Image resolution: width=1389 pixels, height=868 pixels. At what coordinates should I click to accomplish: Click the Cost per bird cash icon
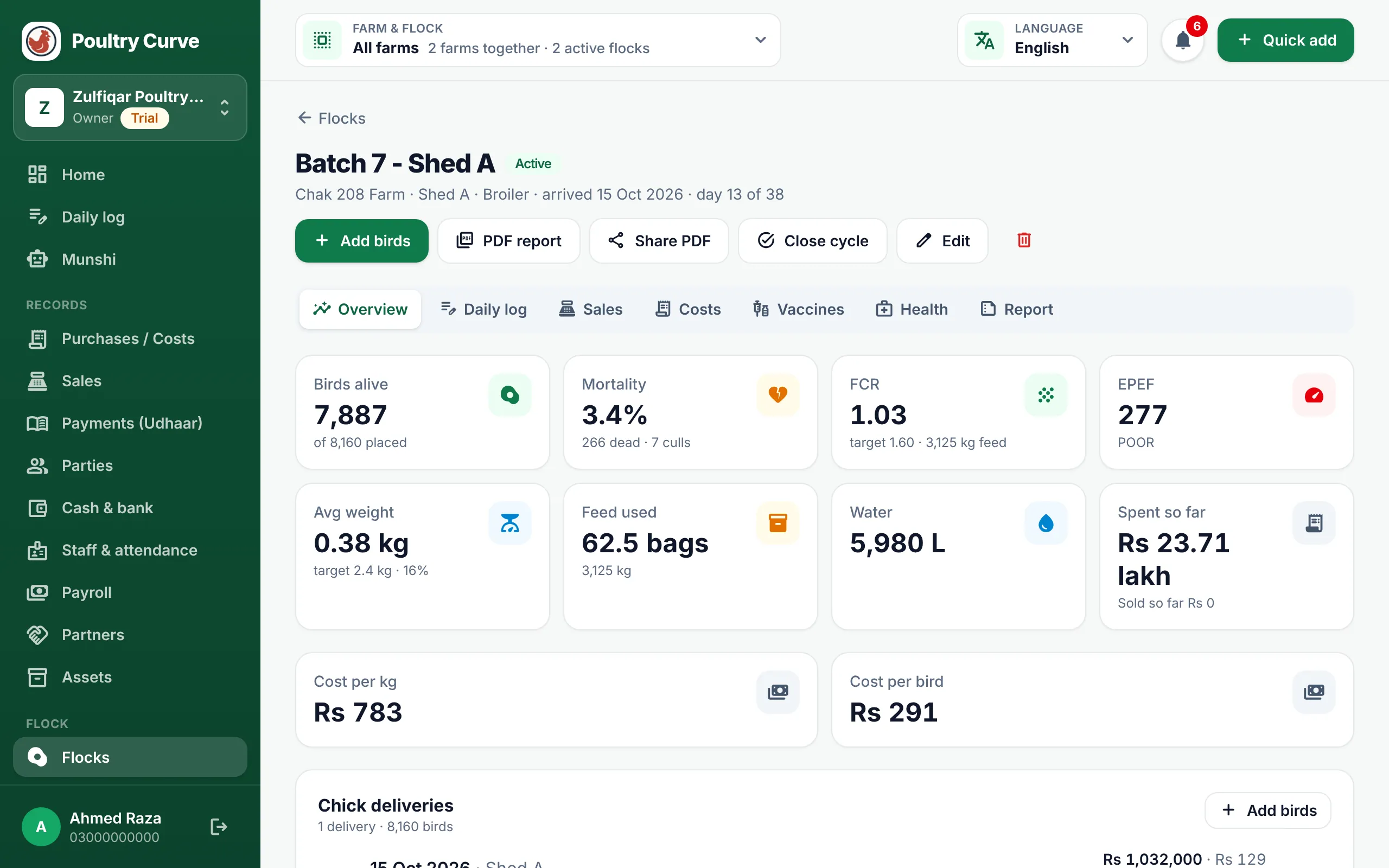[1314, 692]
